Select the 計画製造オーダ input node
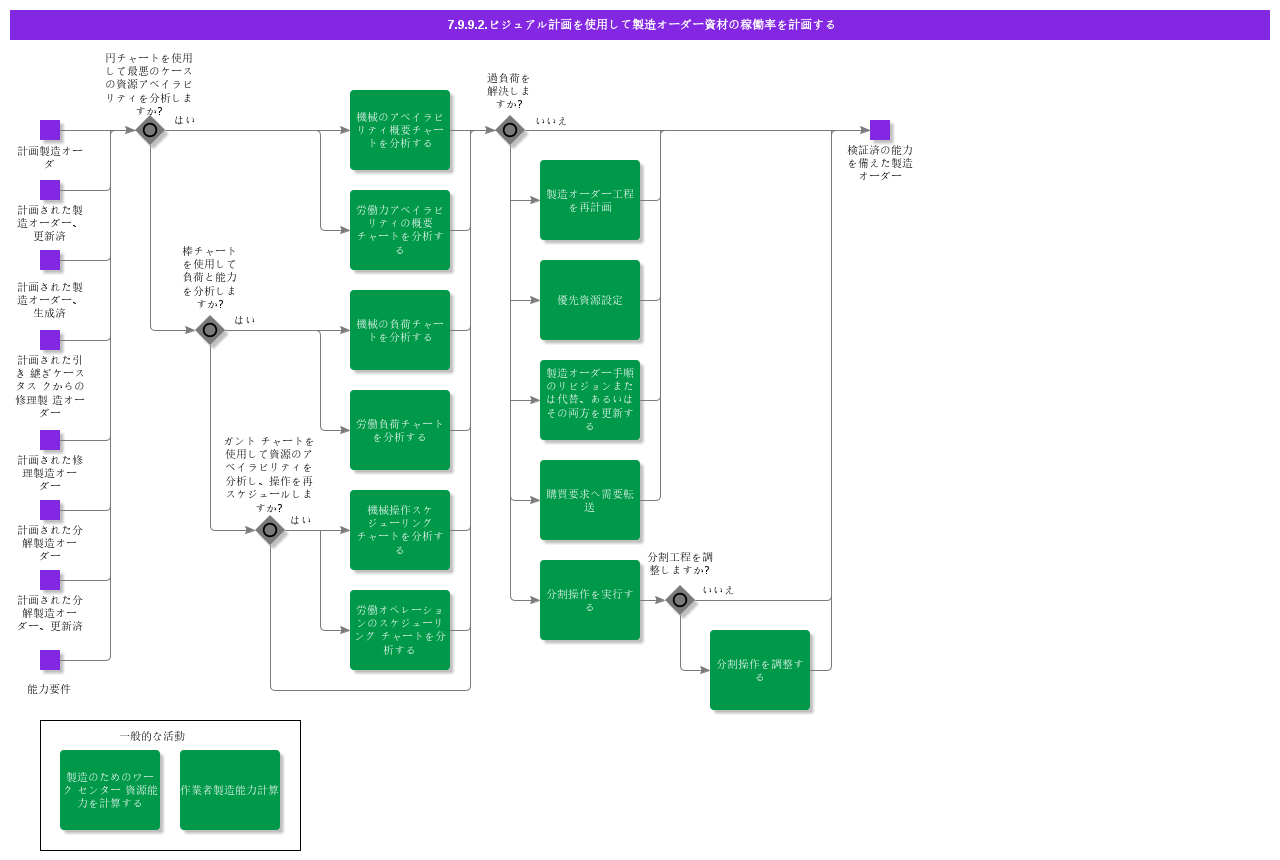The width and height of the screenshot is (1280, 860). [x=49, y=130]
